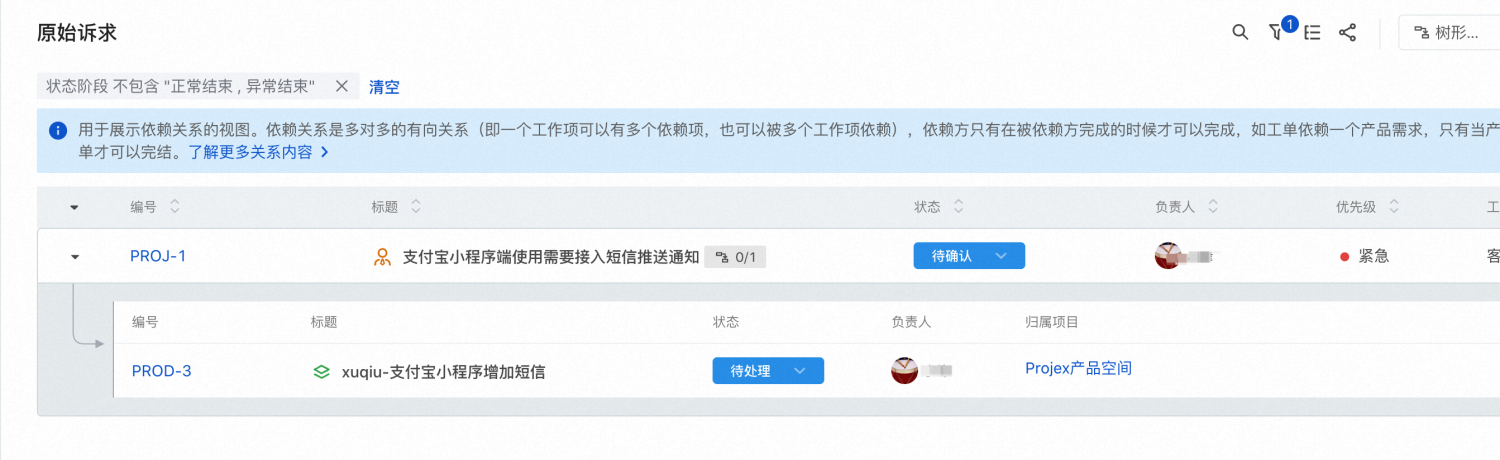Click the blue info icon in banner
This screenshot has width=1500, height=460.
[x=58, y=129]
